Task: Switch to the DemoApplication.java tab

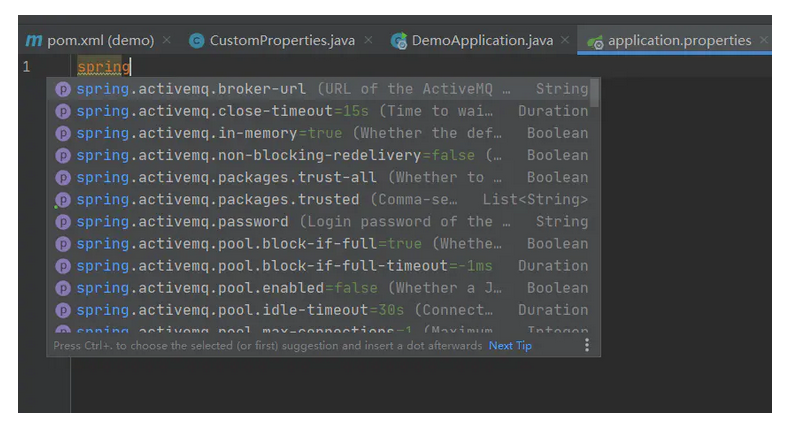Action: [482, 41]
